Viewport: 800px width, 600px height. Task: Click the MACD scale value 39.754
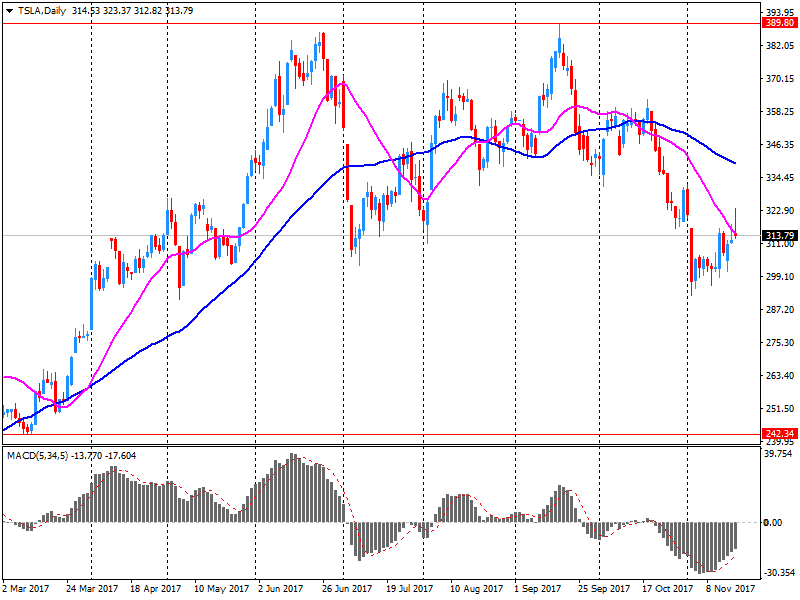click(779, 454)
